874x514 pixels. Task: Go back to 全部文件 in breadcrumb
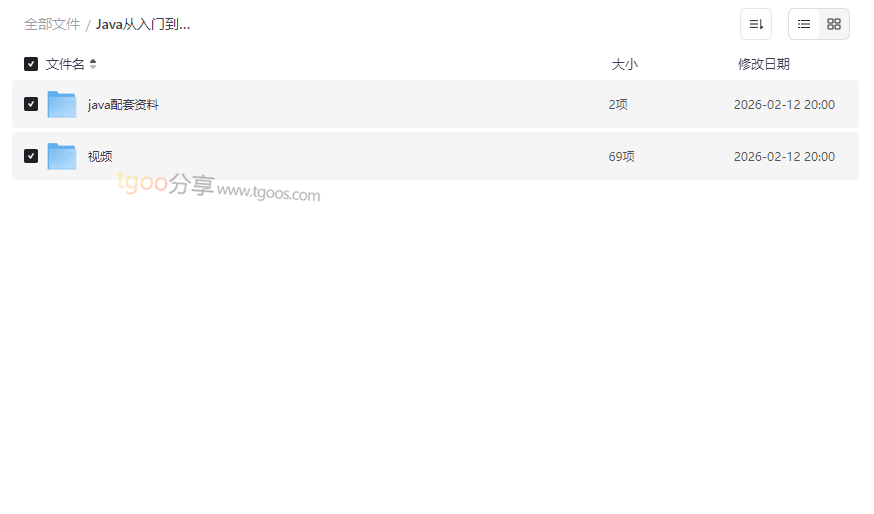coord(52,24)
